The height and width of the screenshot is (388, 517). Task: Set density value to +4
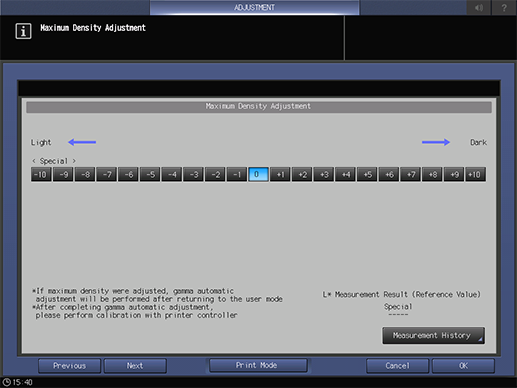(x=345, y=174)
